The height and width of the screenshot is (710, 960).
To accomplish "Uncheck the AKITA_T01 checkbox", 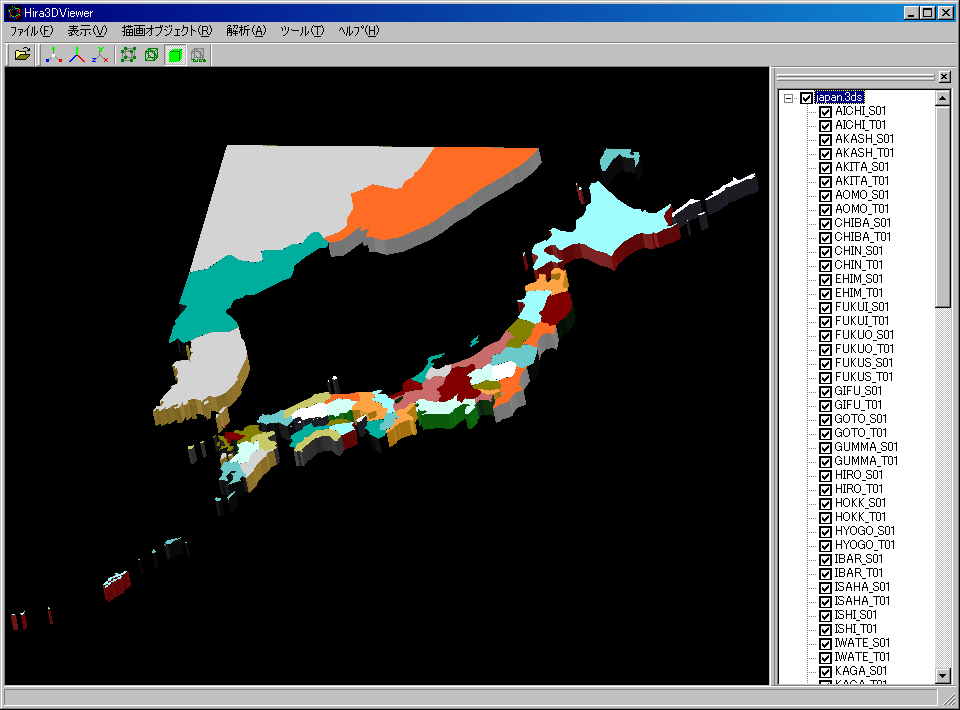I will (x=825, y=181).
